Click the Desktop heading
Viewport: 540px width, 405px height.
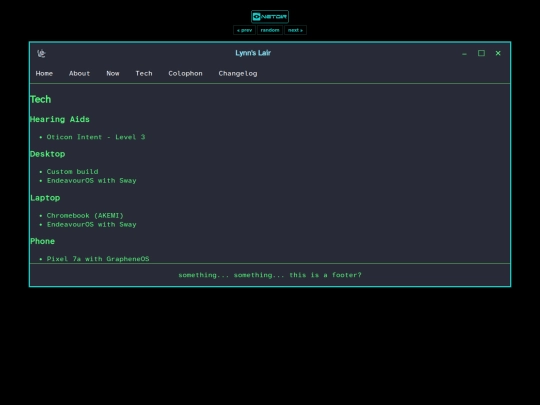47,154
